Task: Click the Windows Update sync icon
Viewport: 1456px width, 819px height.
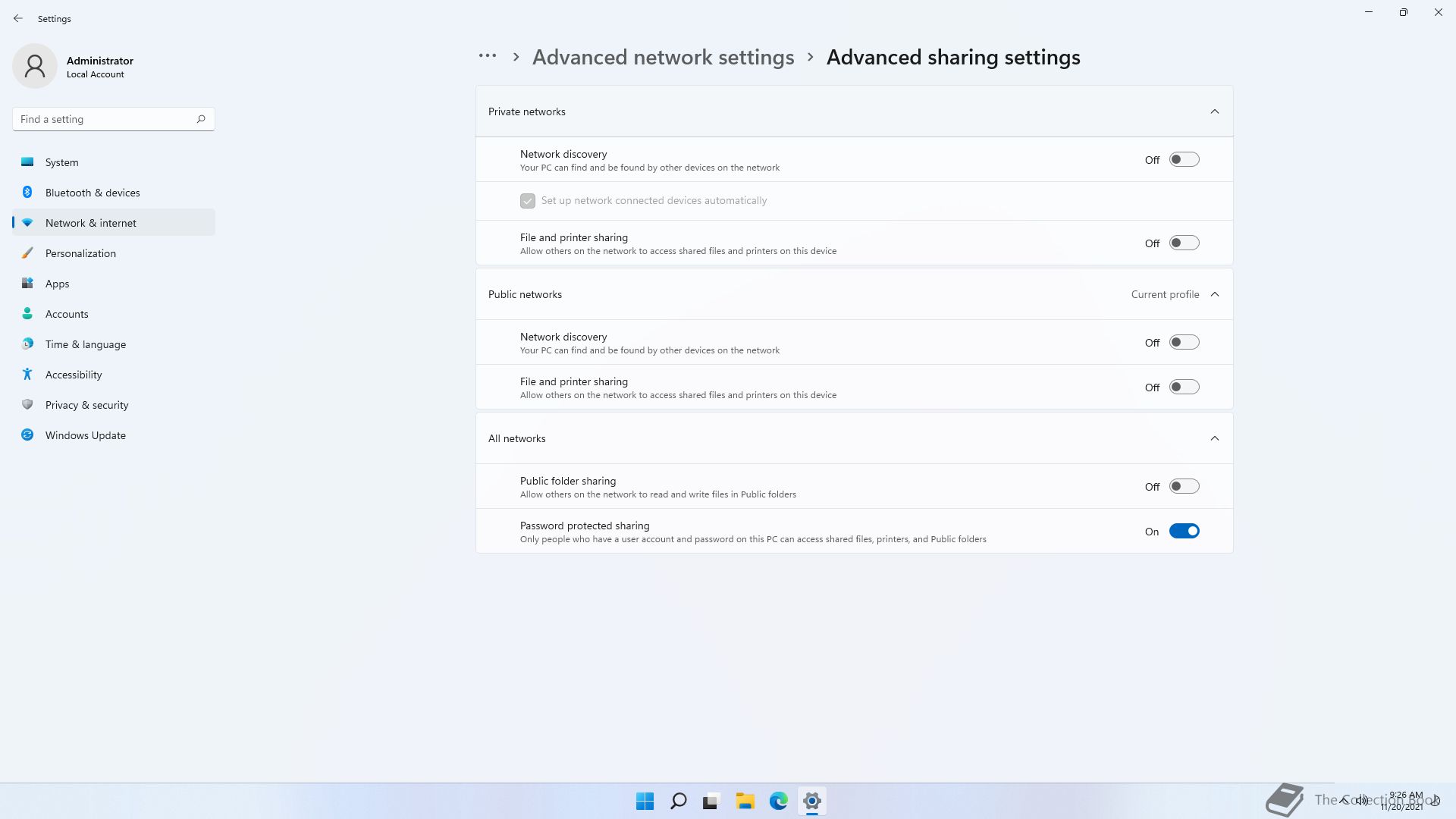Action: [27, 435]
